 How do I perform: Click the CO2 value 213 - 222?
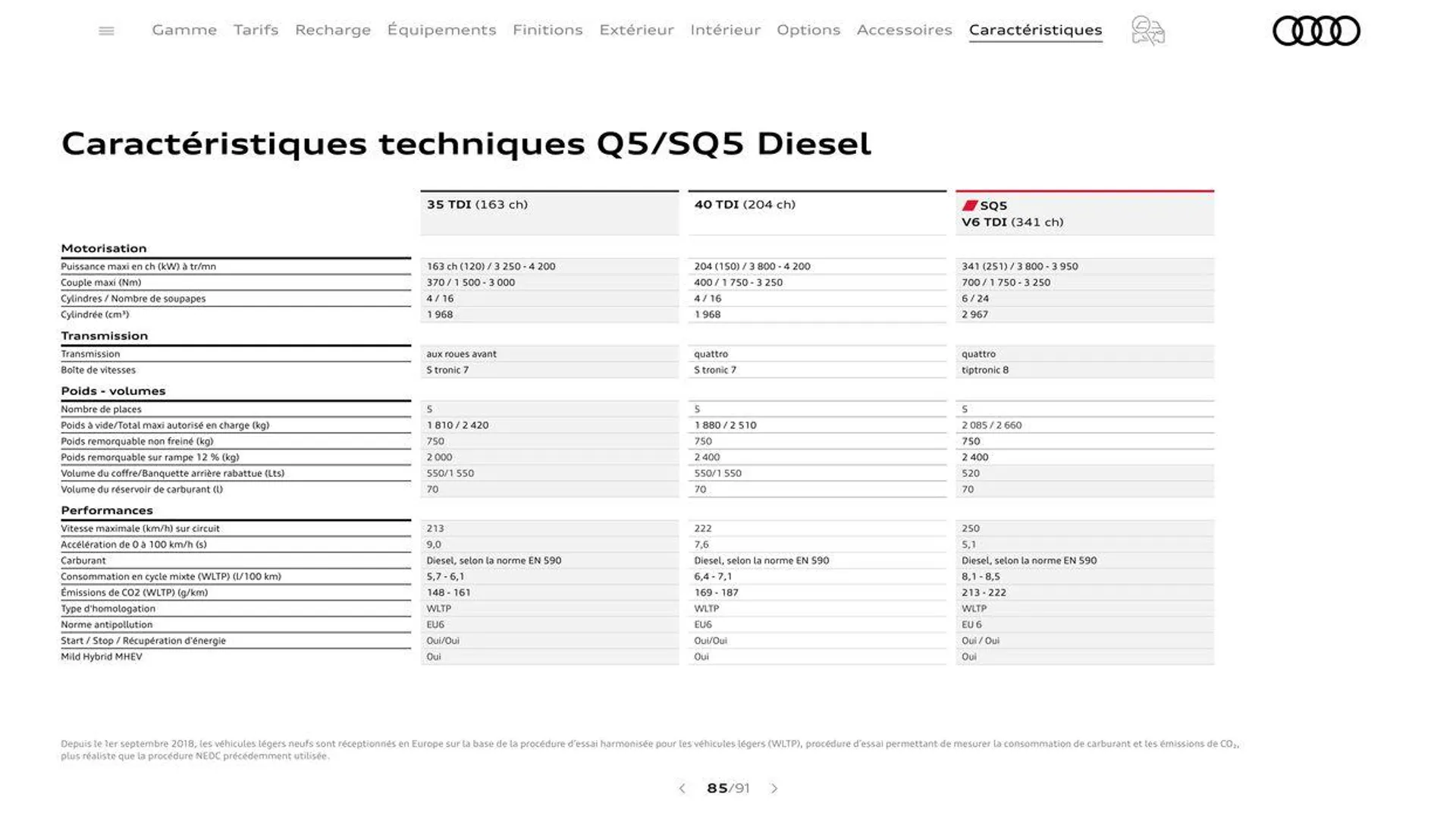pyautogui.click(x=984, y=592)
